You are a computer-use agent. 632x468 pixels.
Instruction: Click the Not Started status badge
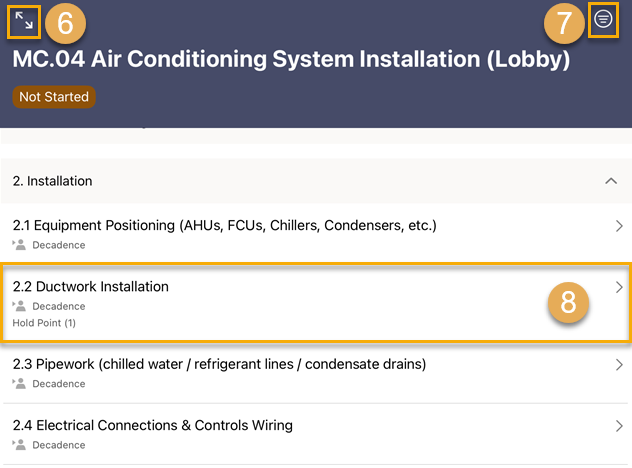(54, 97)
